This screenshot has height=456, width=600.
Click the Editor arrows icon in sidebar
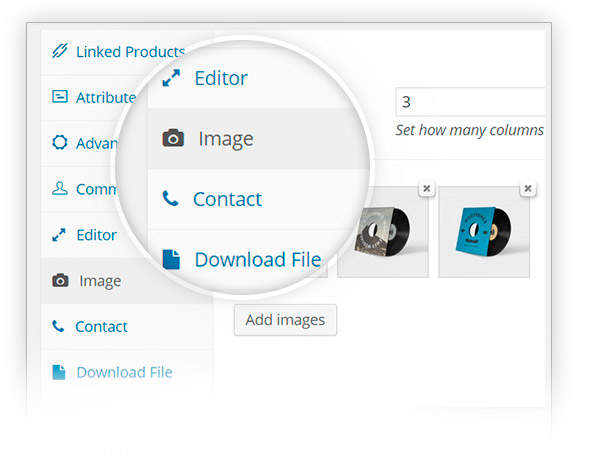tap(59, 235)
